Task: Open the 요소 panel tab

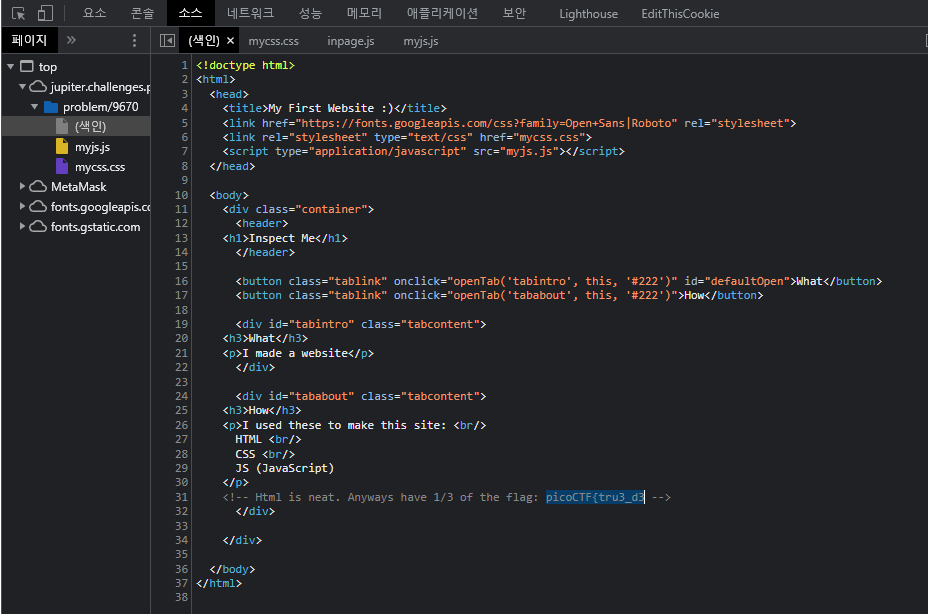Action: (95, 13)
